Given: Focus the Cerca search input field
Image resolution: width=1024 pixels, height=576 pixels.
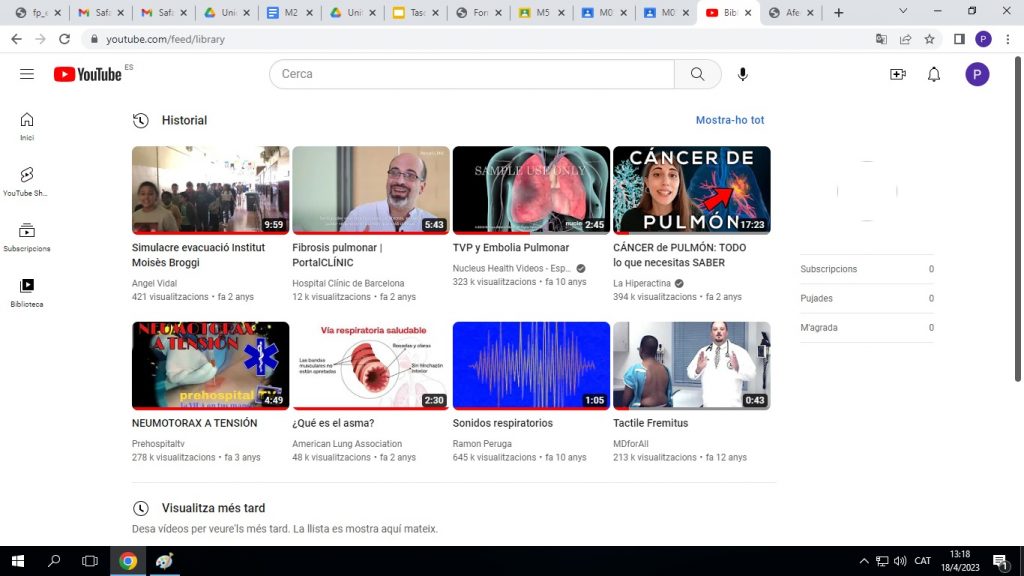Looking at the screenshot, I should click(x=471, y=74).
